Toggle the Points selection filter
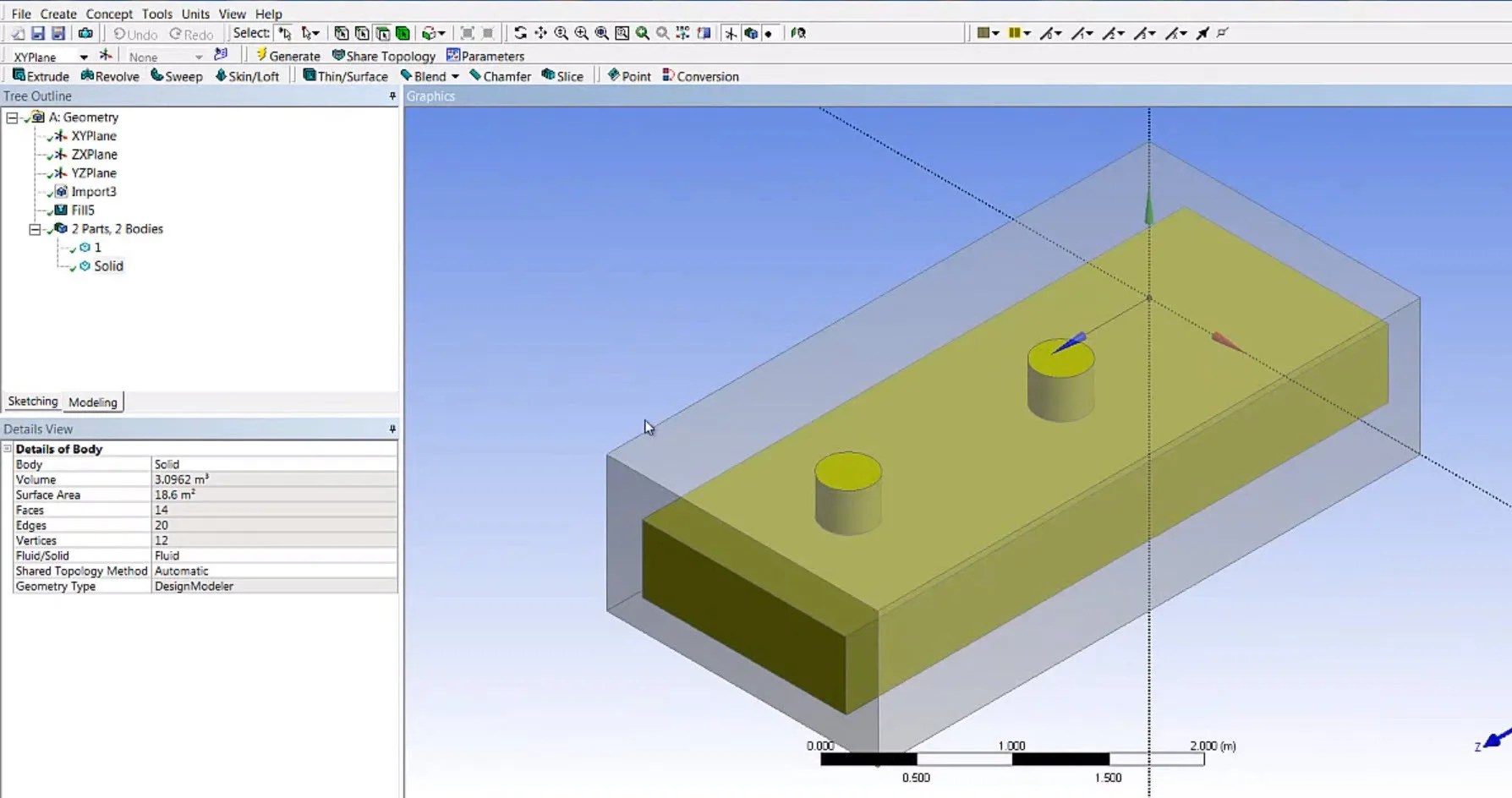The width and height of the screenshot is (1512, 798). click(342, 34)
